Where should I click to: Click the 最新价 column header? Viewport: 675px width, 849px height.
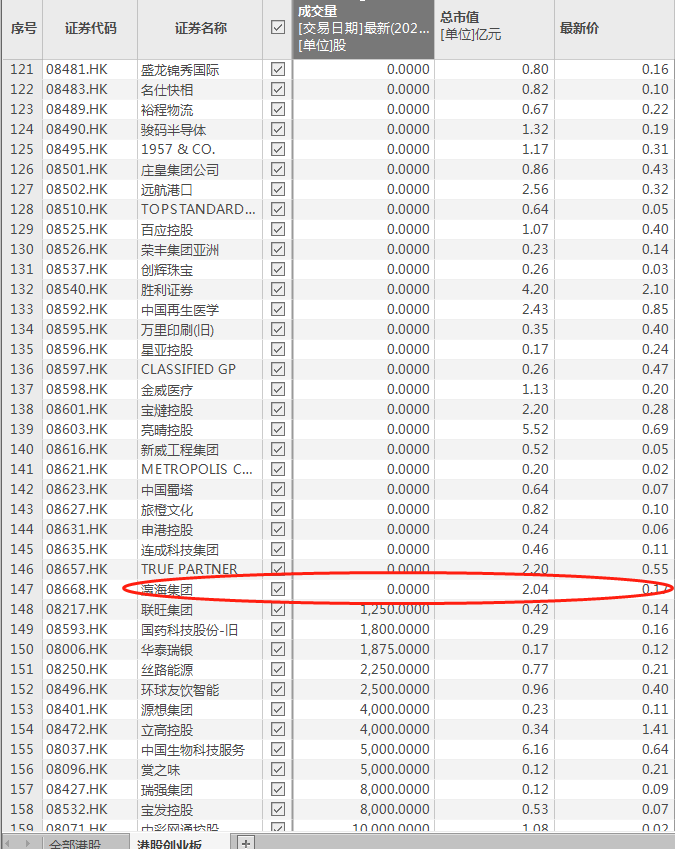(x=614, y=28)
